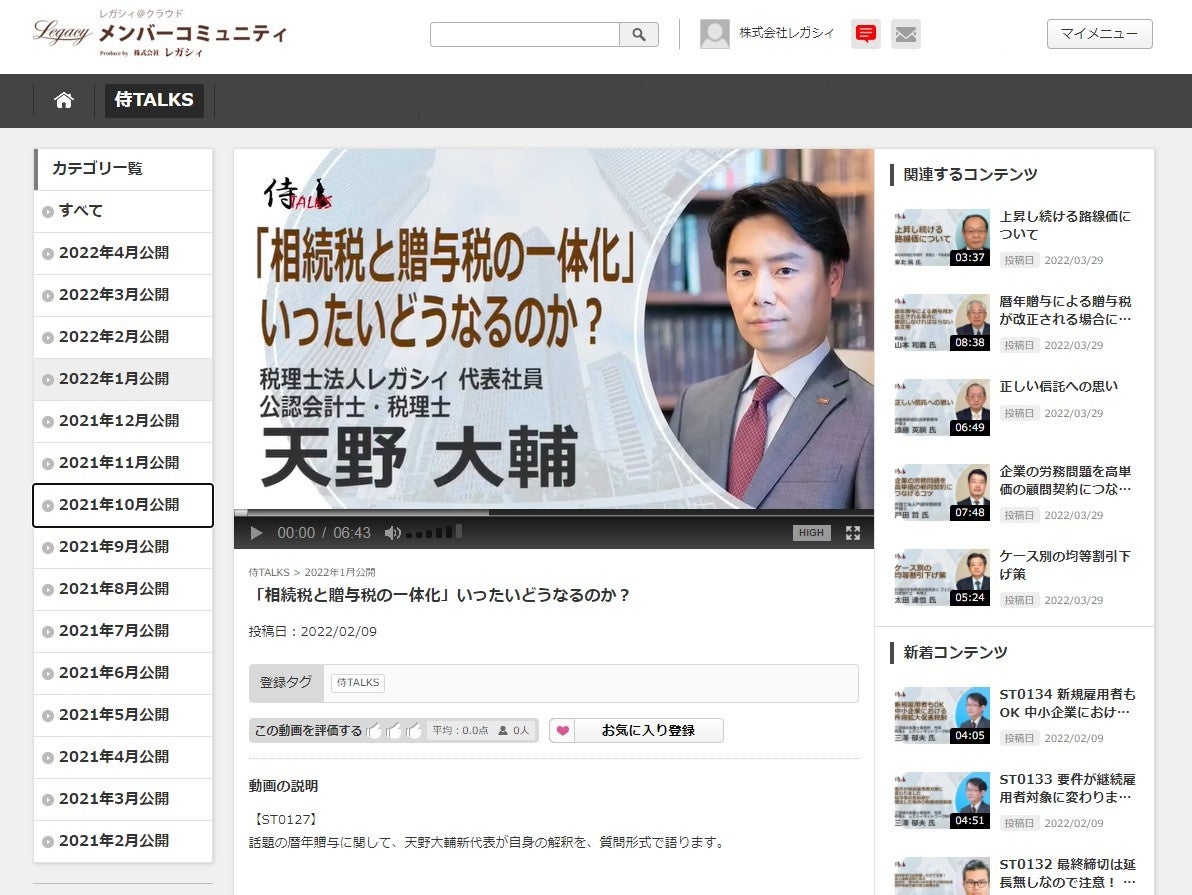Screen dimensions: 1192x895
Task: Open the ST0132 最終締切は延長無し link
Action: pyautogui.click(x=1067, y=874)
